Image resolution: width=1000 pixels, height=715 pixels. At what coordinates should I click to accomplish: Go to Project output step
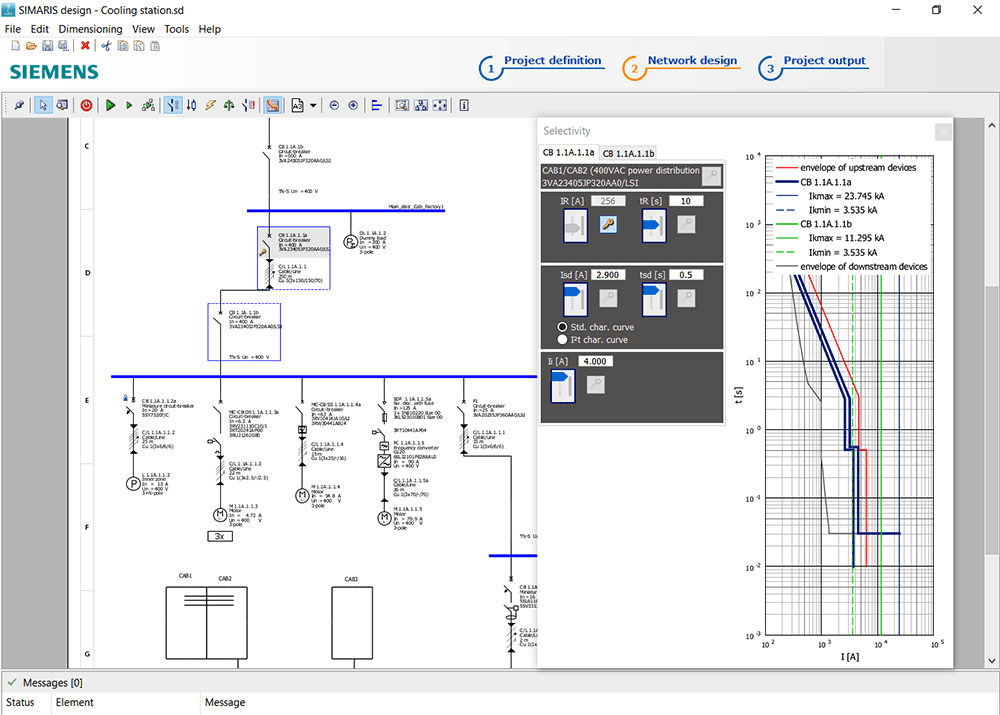click(x=824, y=61)
